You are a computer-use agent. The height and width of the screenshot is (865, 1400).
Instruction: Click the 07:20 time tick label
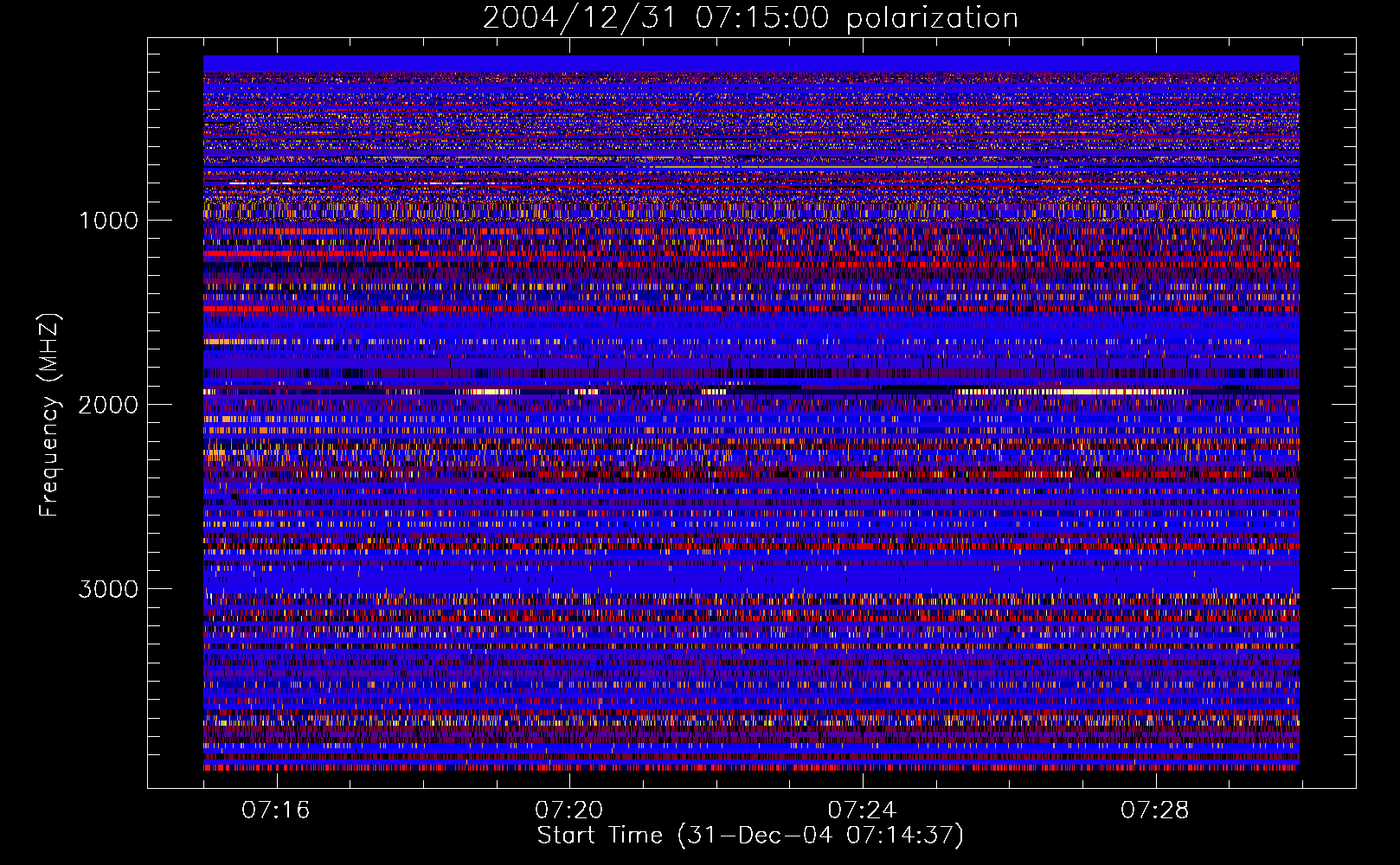pyautogui.click(x=568, y=811)
